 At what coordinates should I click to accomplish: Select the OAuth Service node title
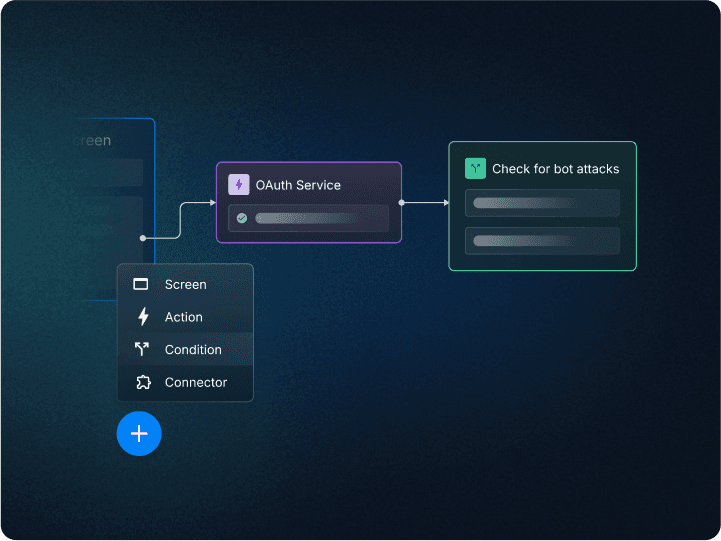(x=298, y=185)
